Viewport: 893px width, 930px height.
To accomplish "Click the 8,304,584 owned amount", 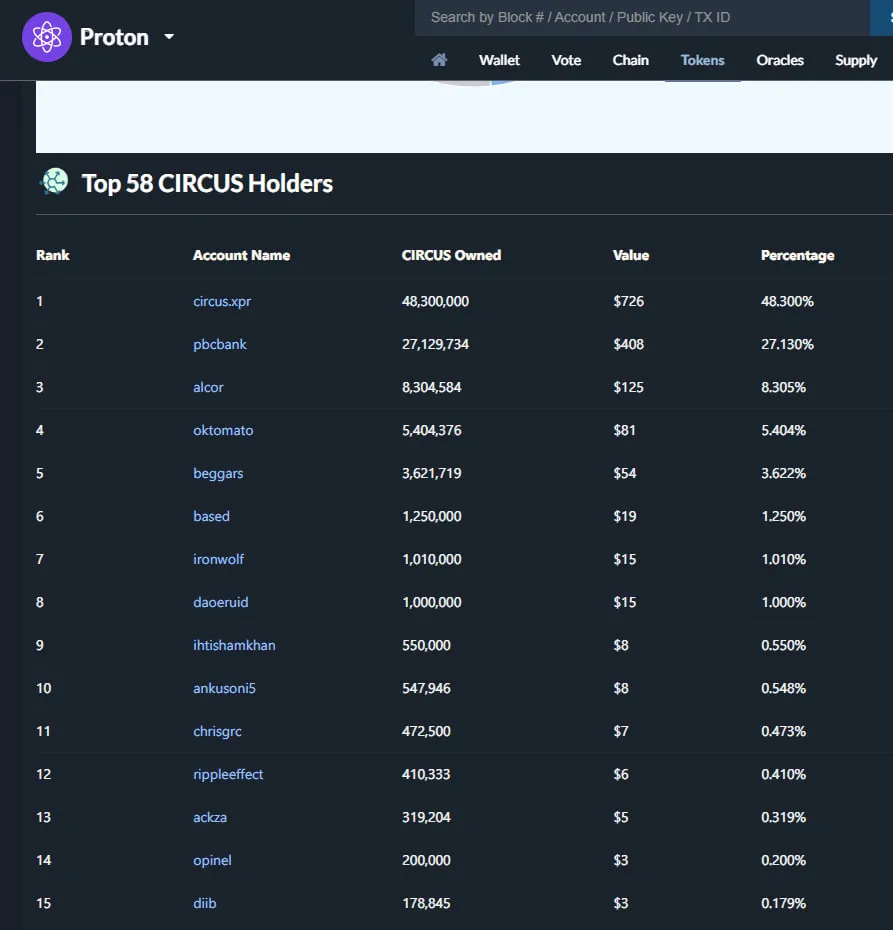I will tap(432, 387).
